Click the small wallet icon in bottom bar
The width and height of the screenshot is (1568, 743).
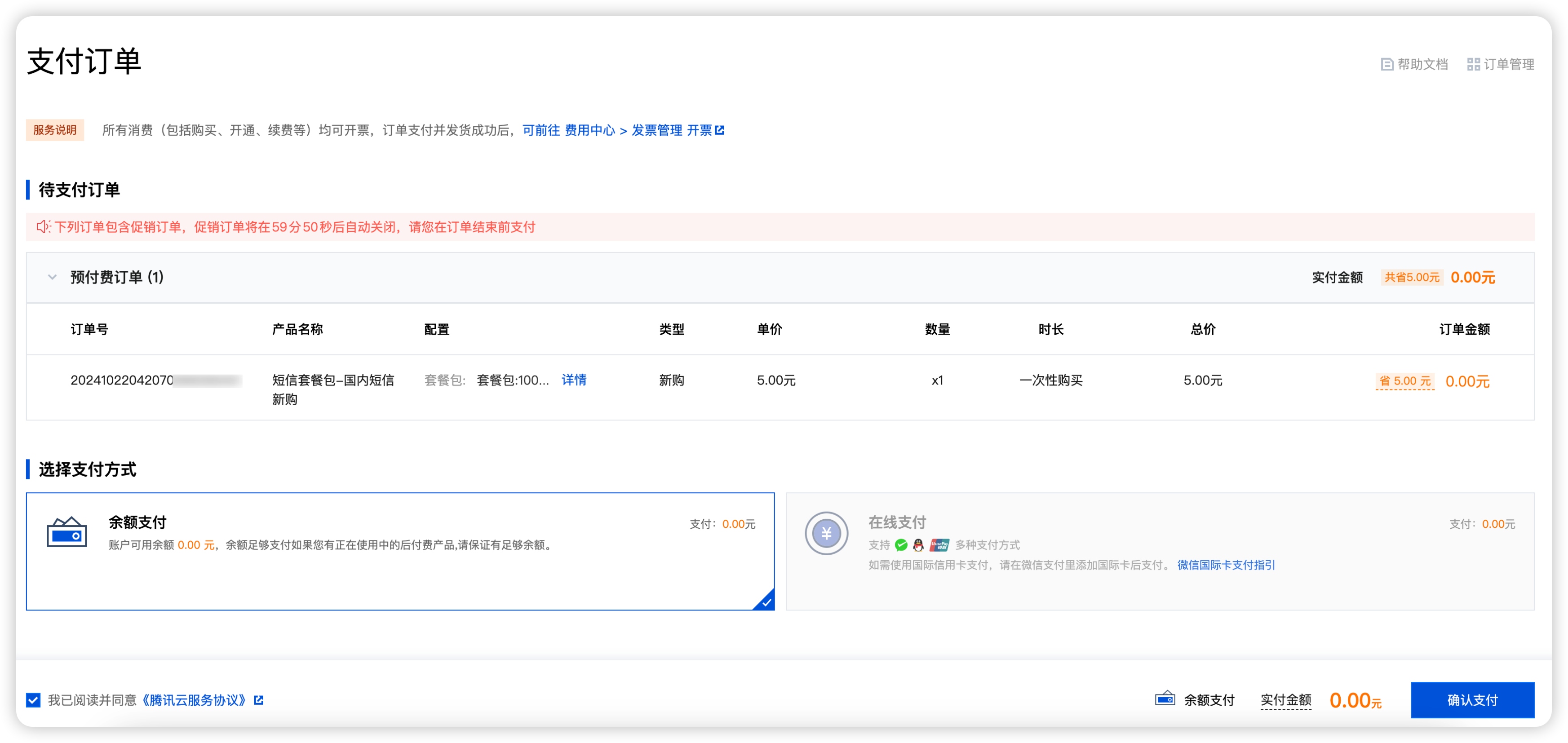click(1165, 699)
